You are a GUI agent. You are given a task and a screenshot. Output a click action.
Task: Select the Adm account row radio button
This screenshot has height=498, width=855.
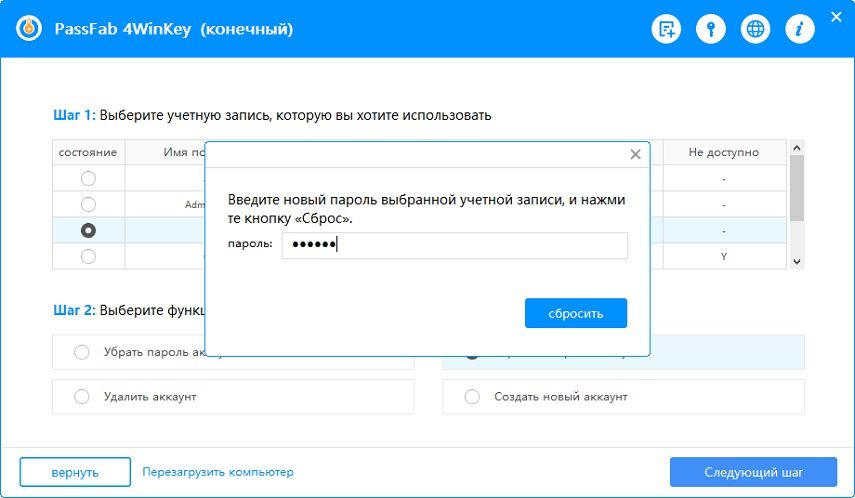(x=88, y=205)
